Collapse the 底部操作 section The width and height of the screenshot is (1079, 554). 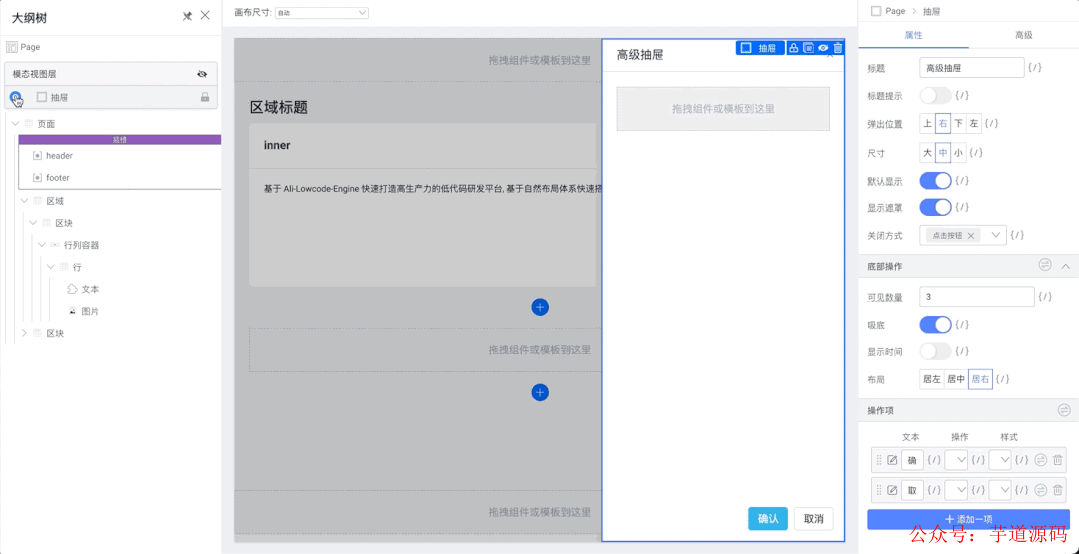1066,266
